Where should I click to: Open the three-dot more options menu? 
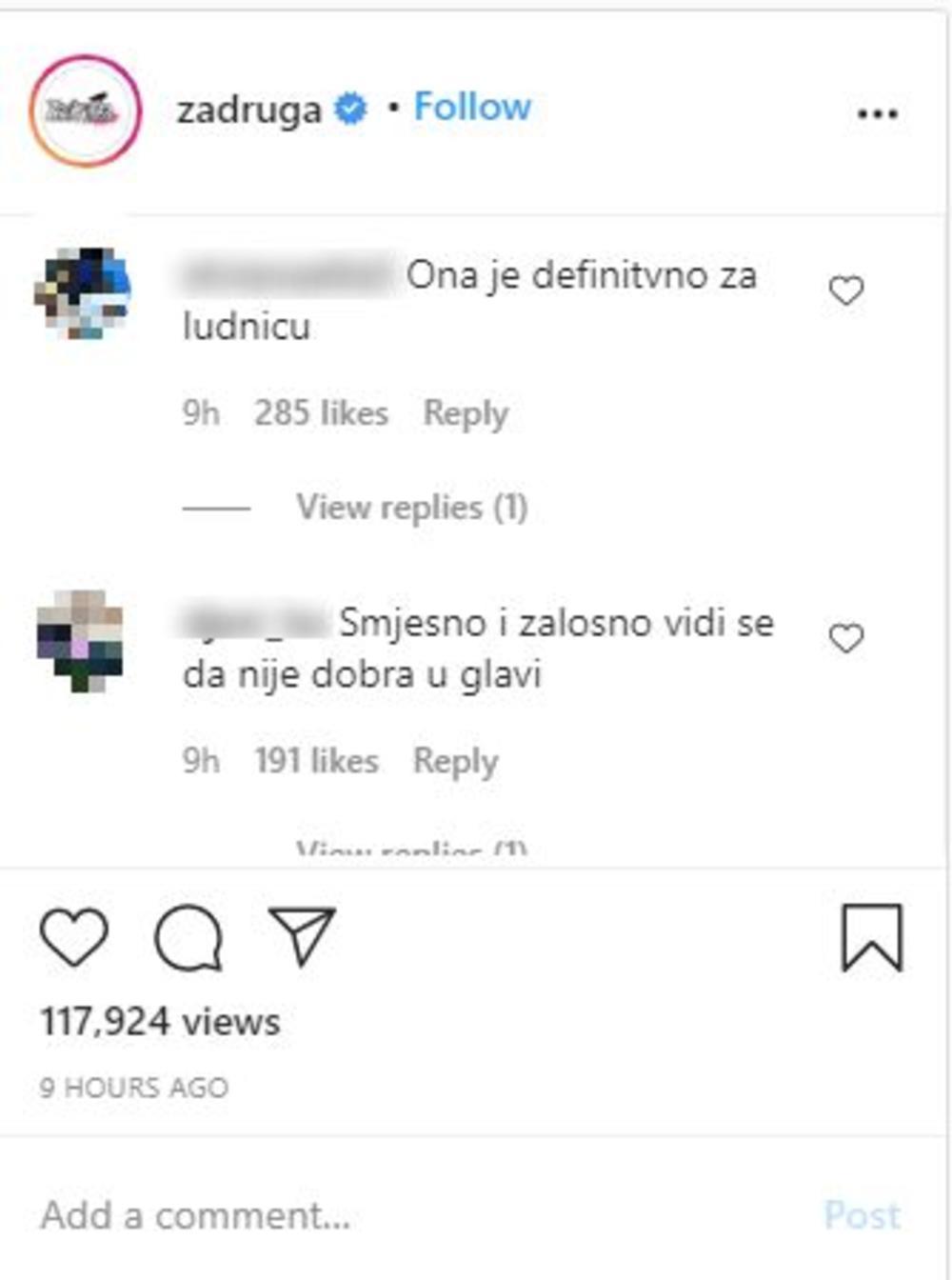pos(877,114)
